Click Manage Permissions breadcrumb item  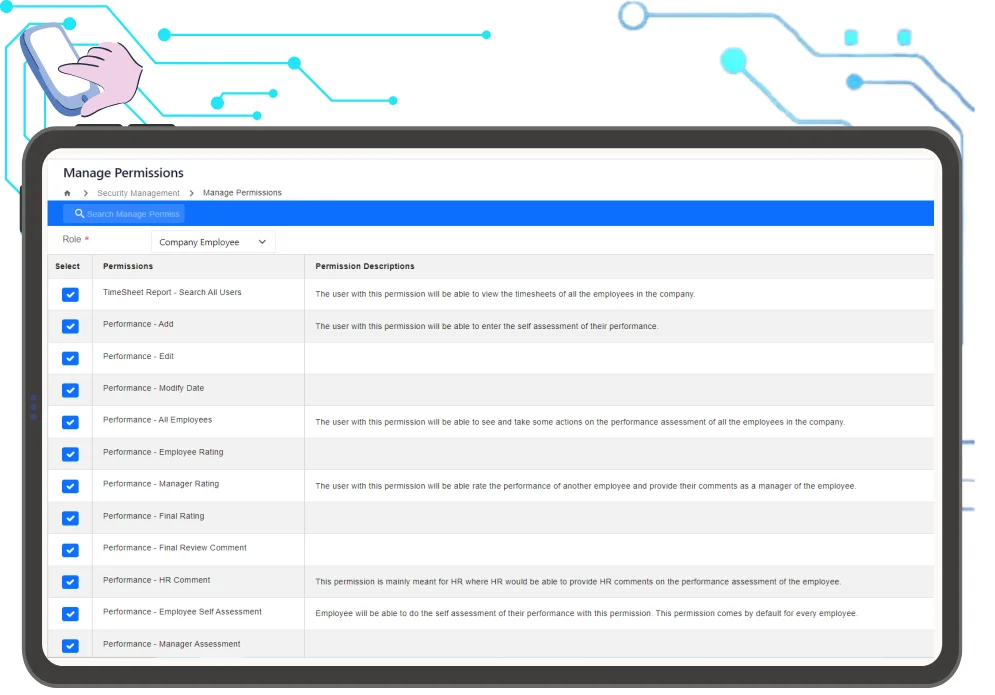click(242, 193)
